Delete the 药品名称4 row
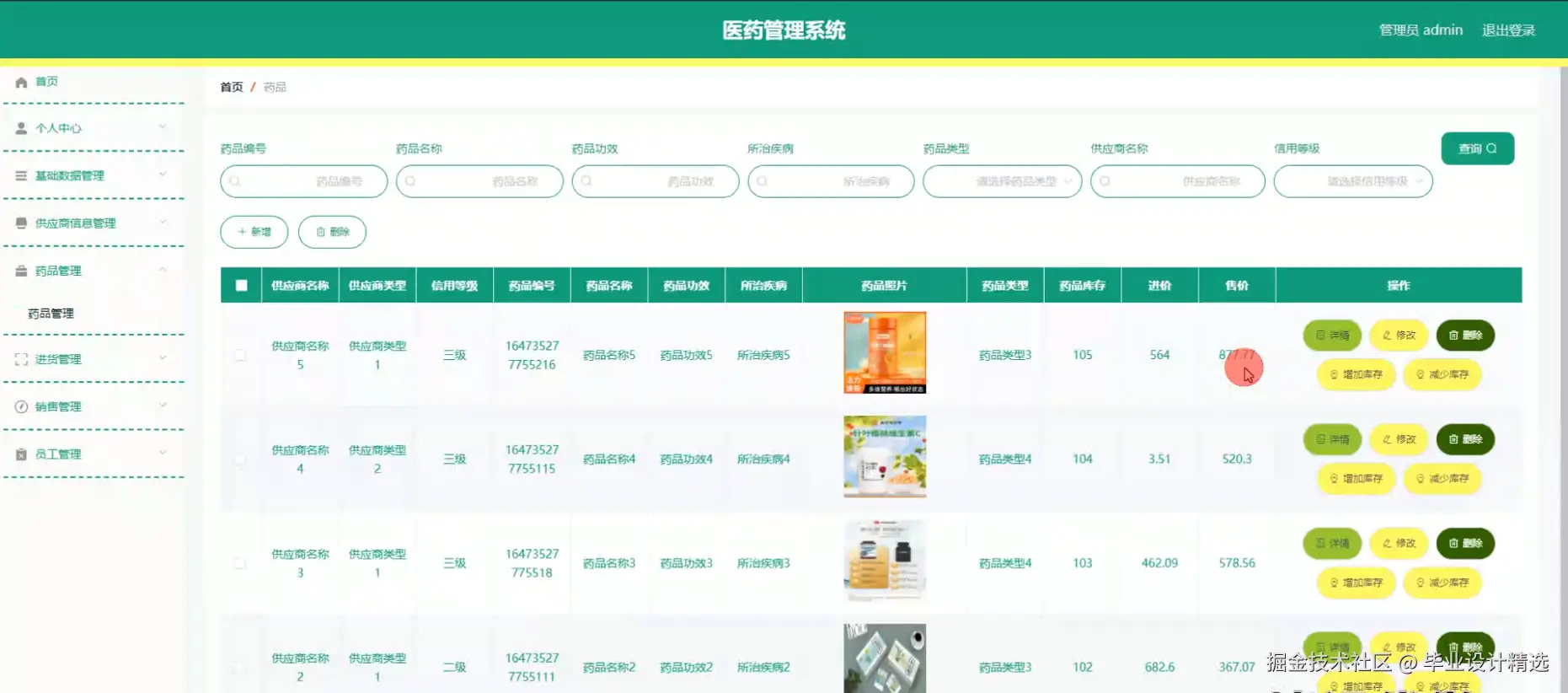 1465,439
